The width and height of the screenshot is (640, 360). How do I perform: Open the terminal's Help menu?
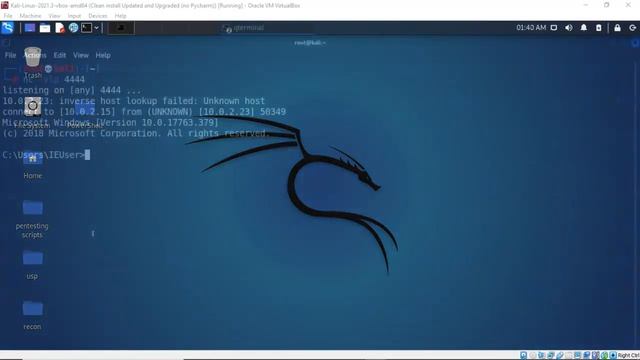pyautogui.click(x=103, y=55)
